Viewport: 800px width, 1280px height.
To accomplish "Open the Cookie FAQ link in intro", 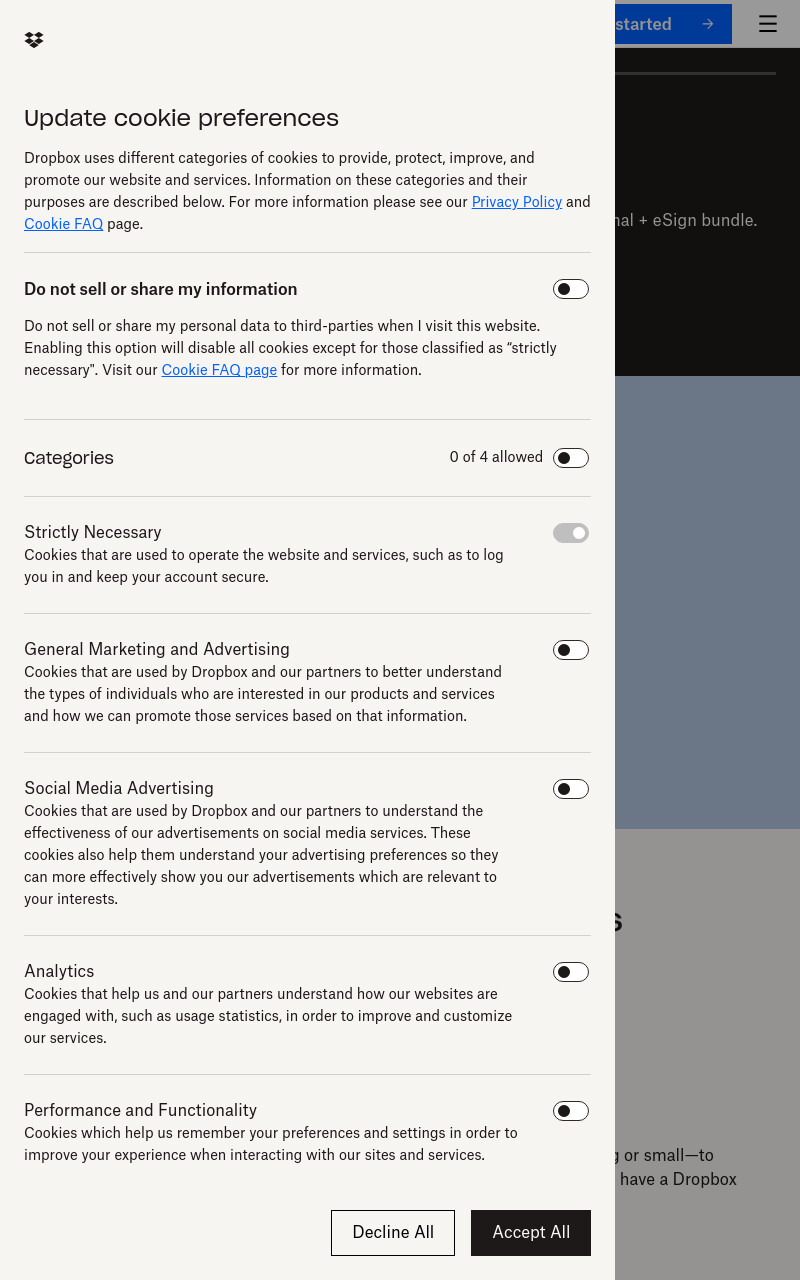I will pyautogui.click(x=64, y=224).
